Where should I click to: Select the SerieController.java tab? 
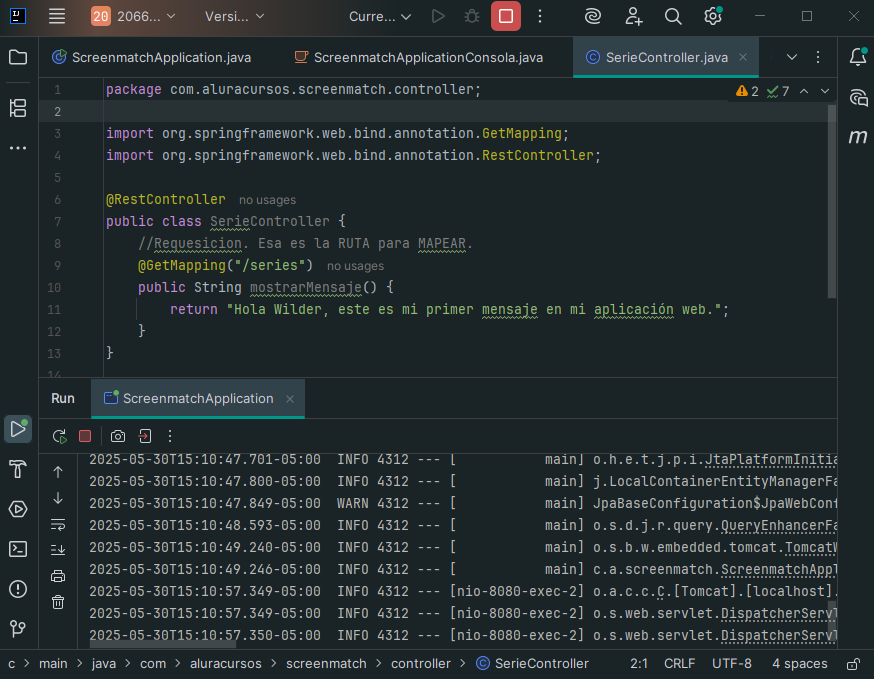click(667, 57)
